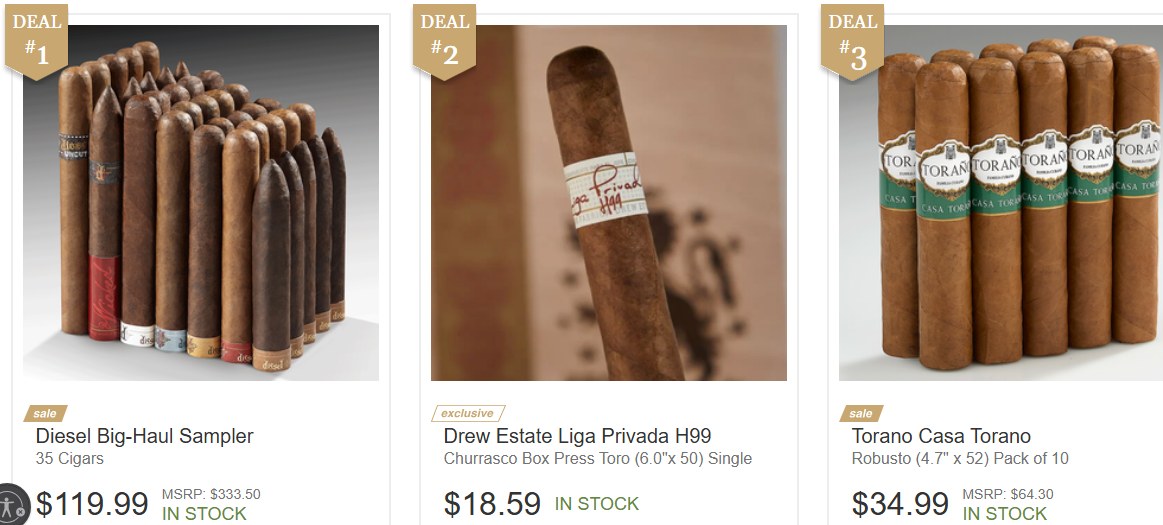1163x525 pixels.
Task: Click the 35 Cigars description text
Action: 70,459
